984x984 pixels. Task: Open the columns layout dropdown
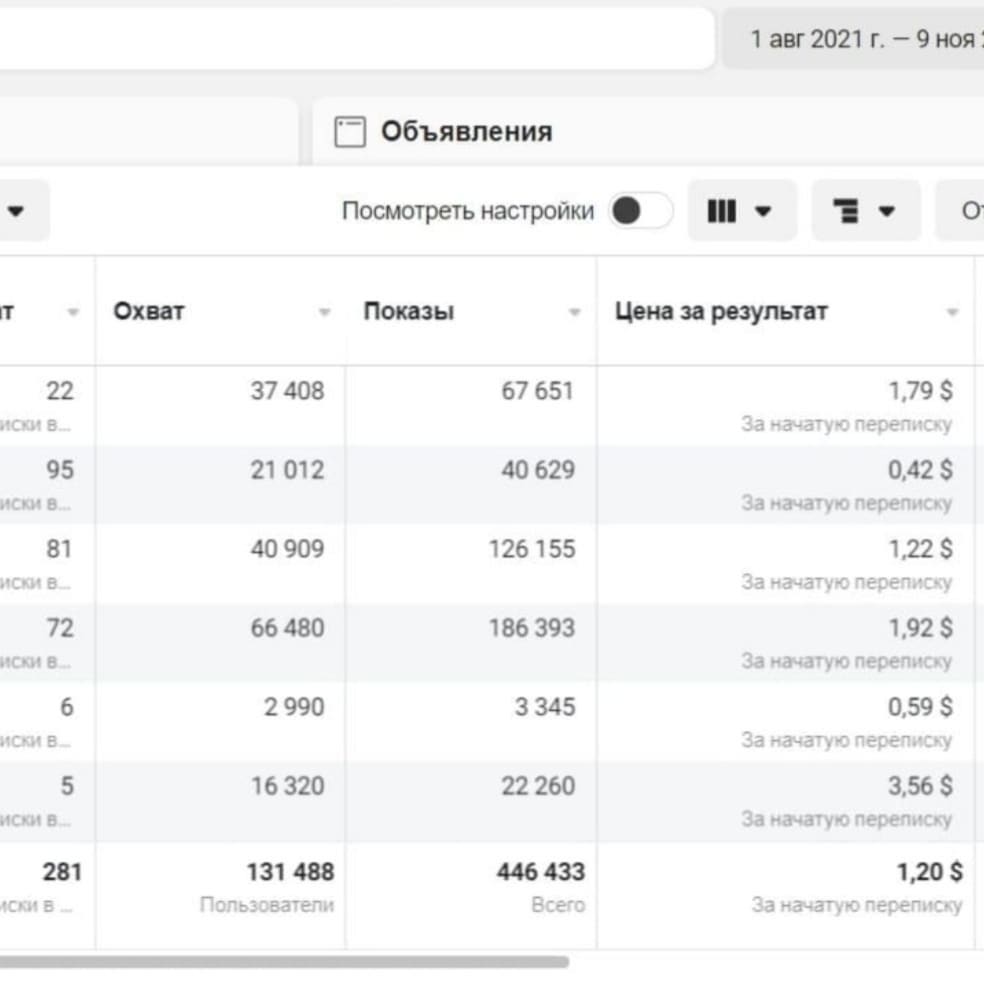[x=741, y=211]
